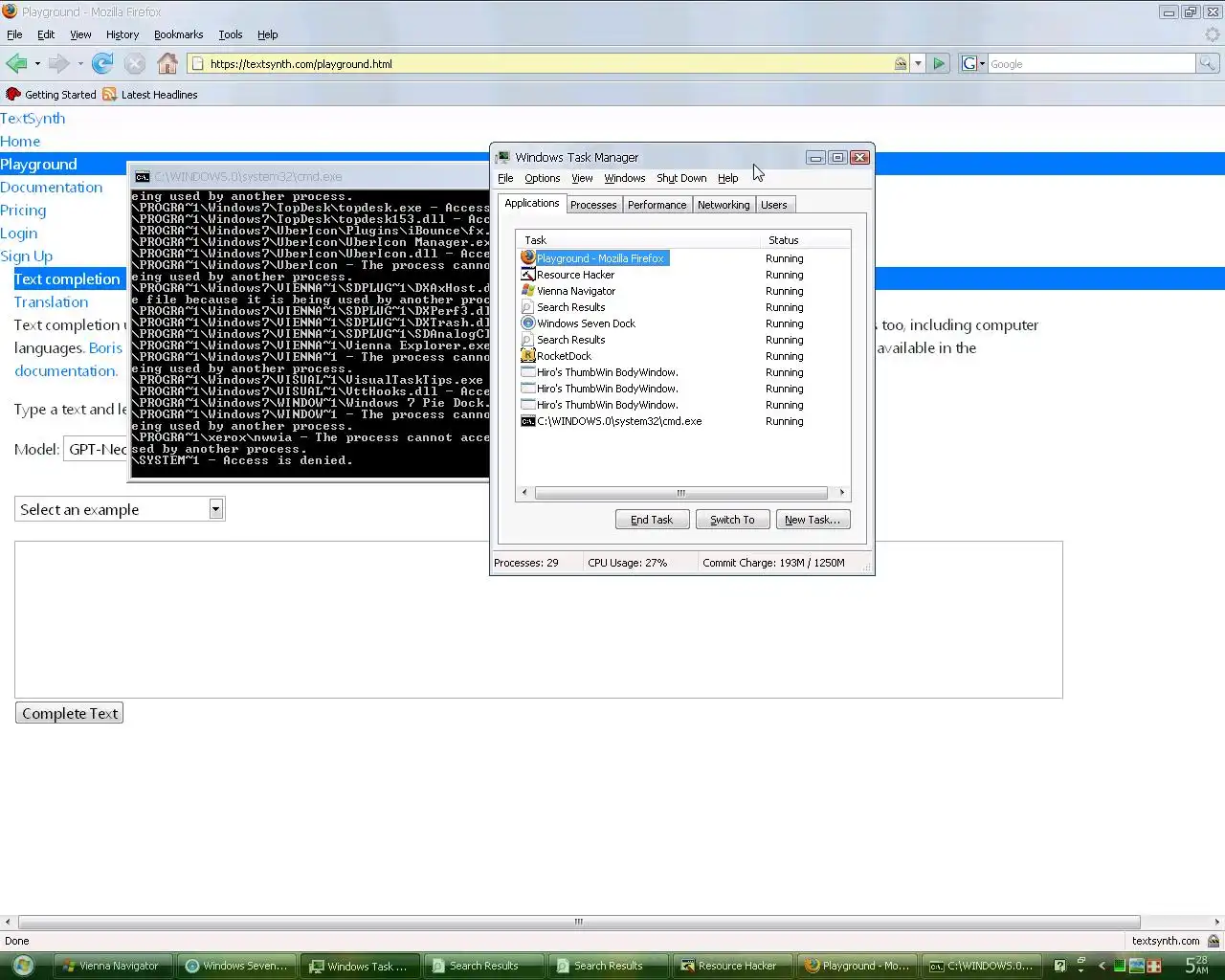Viewport: 1225px width, 980px height.
Task: Click the Firefox icon of the Playground task row
Action: click(x=527, y=258)
